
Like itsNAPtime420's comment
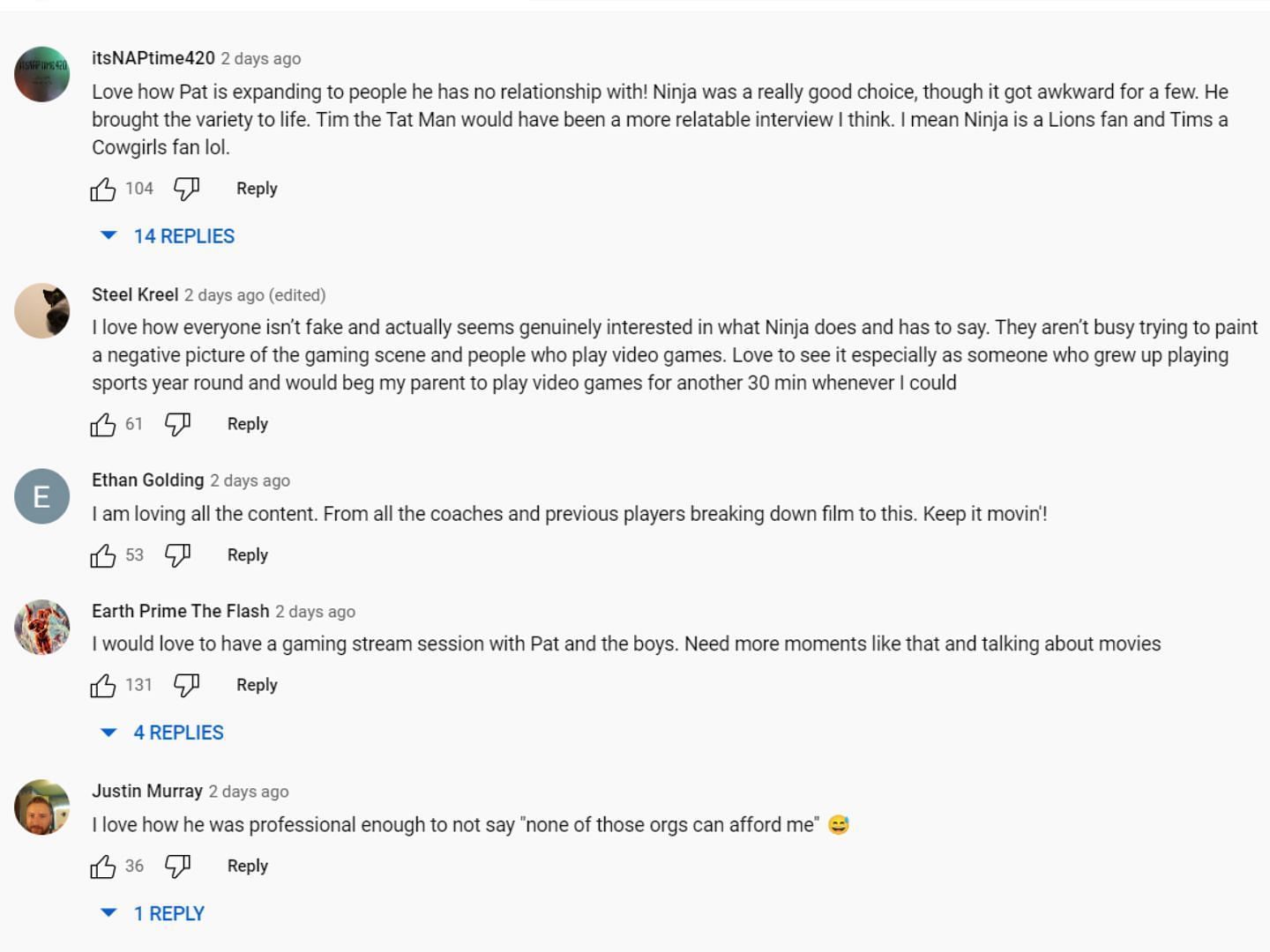pyautogui.click(x=103, y=189)
